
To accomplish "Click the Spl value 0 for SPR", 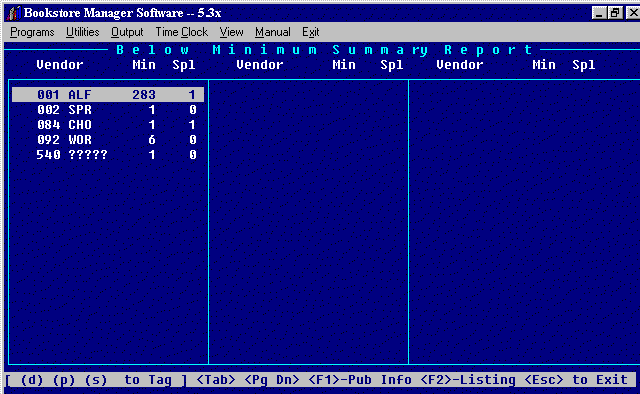I will point(193,110).
